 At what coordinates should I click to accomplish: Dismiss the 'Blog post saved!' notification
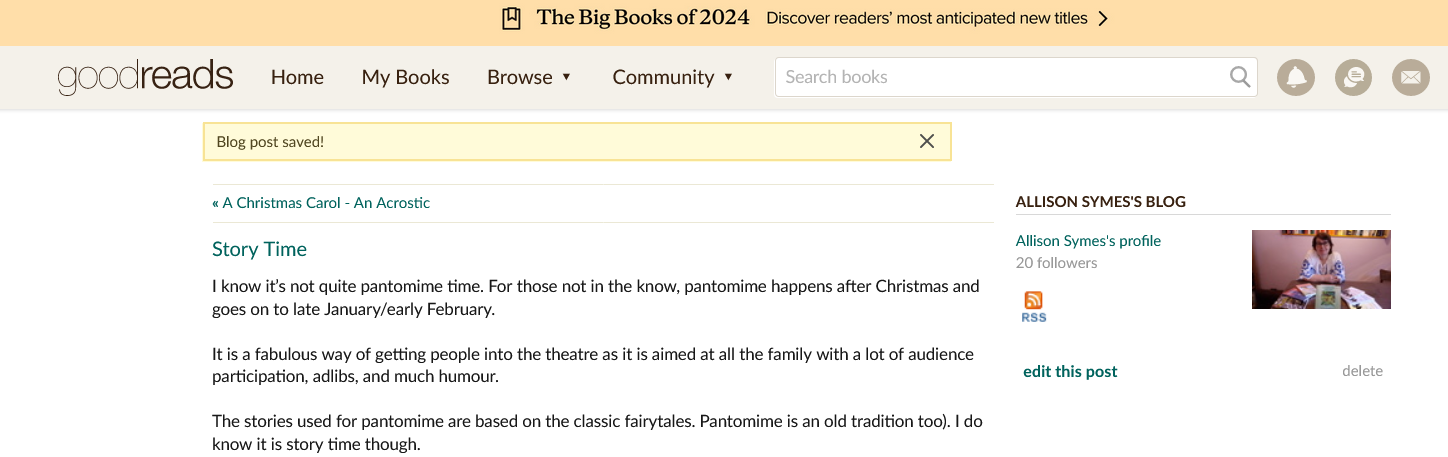click(927, 141)
